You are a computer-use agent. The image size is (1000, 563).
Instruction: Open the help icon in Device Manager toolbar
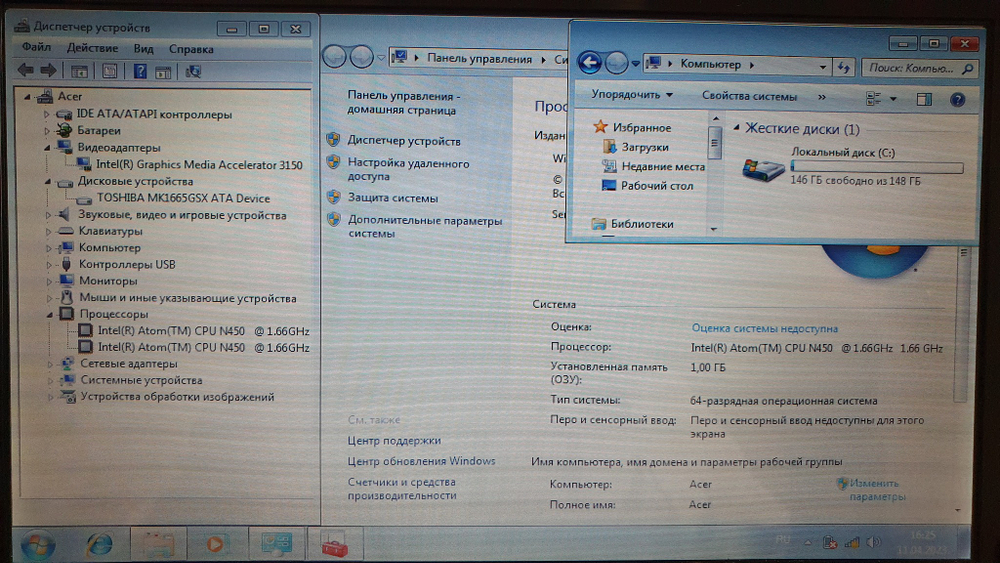140,71
